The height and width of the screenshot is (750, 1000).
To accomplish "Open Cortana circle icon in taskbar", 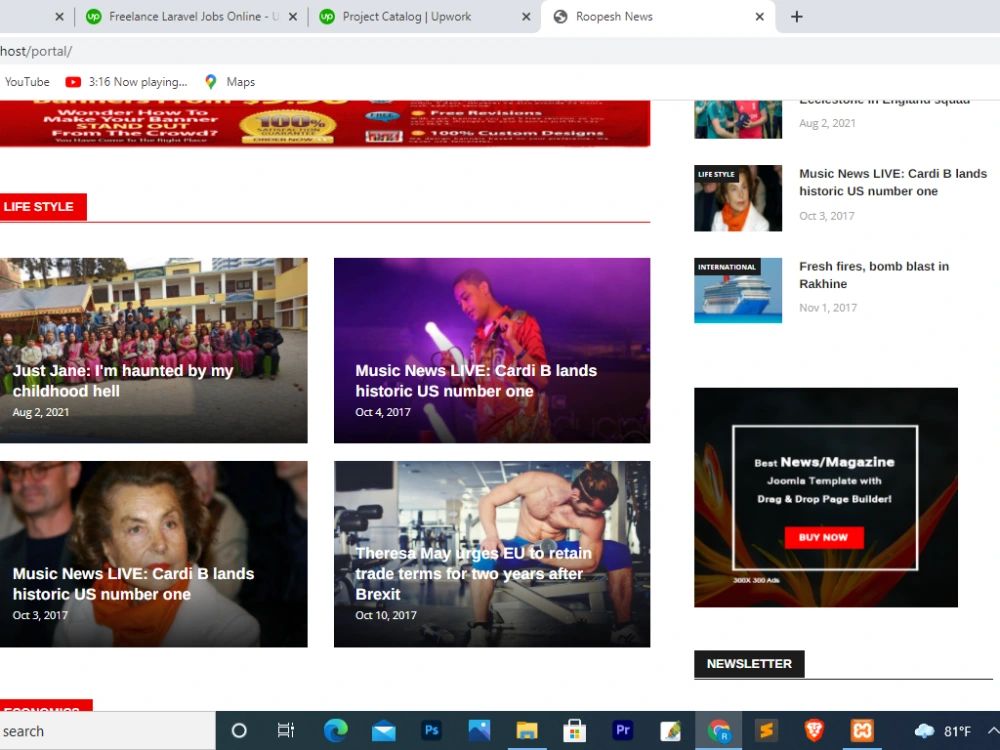I will coord(239,730).
